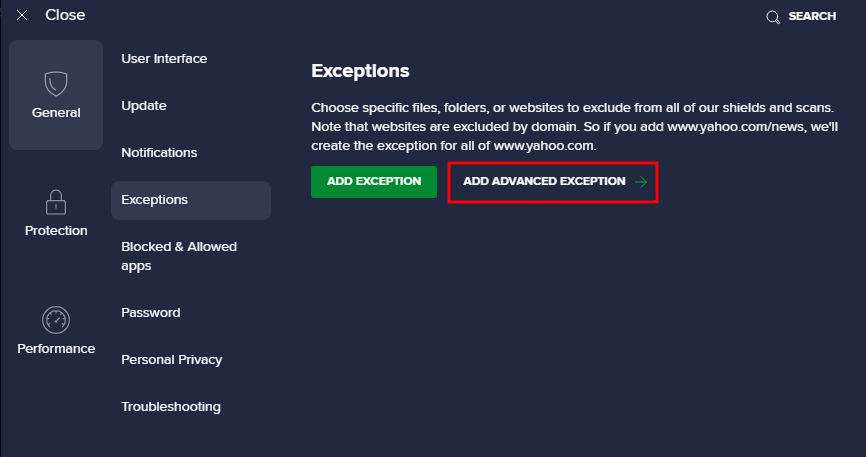
Task: Select the Update menu item
Action: point(144,106)
